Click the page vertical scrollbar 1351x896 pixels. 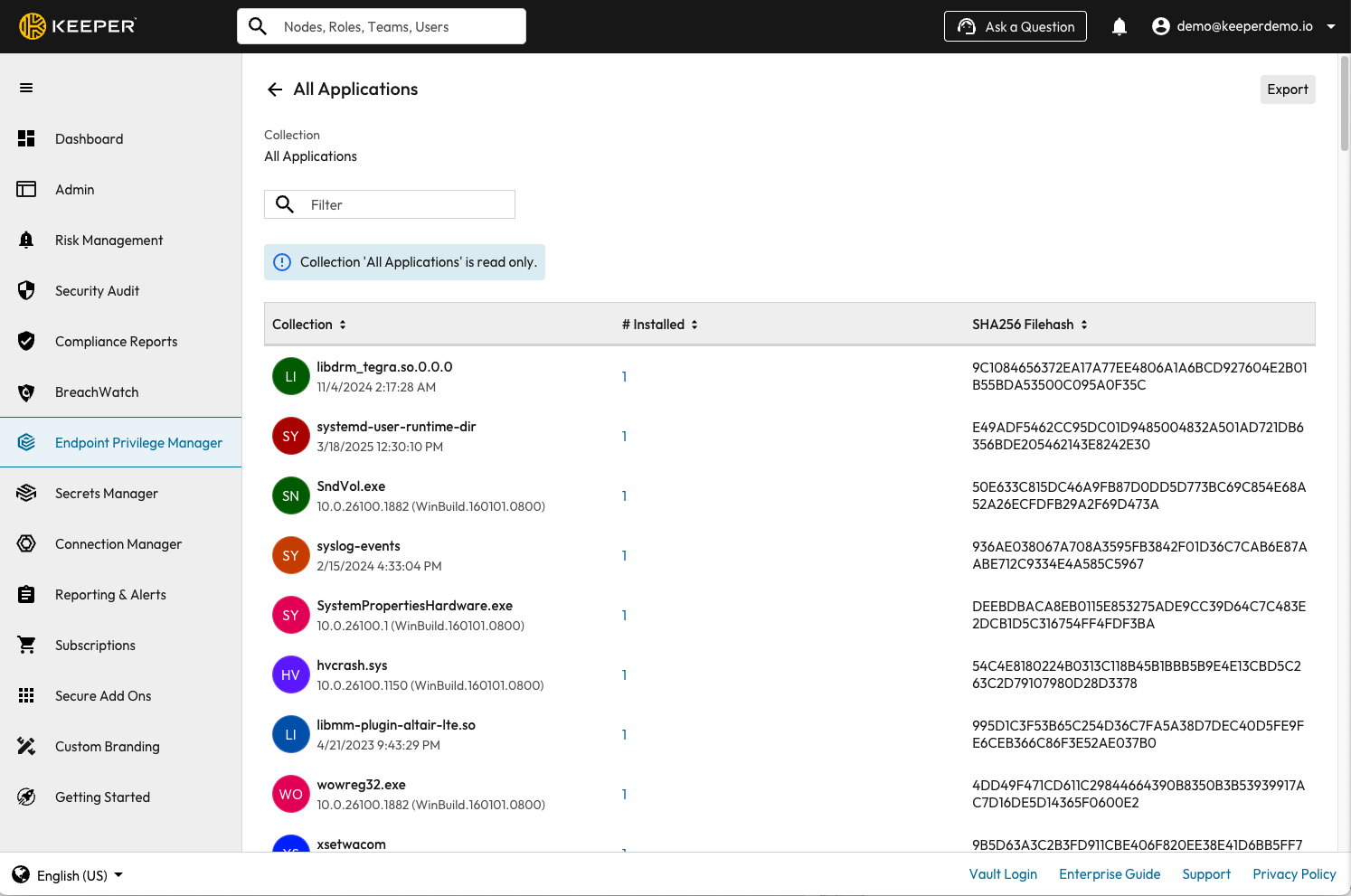pyautogui.click(x=1344, y=104)
